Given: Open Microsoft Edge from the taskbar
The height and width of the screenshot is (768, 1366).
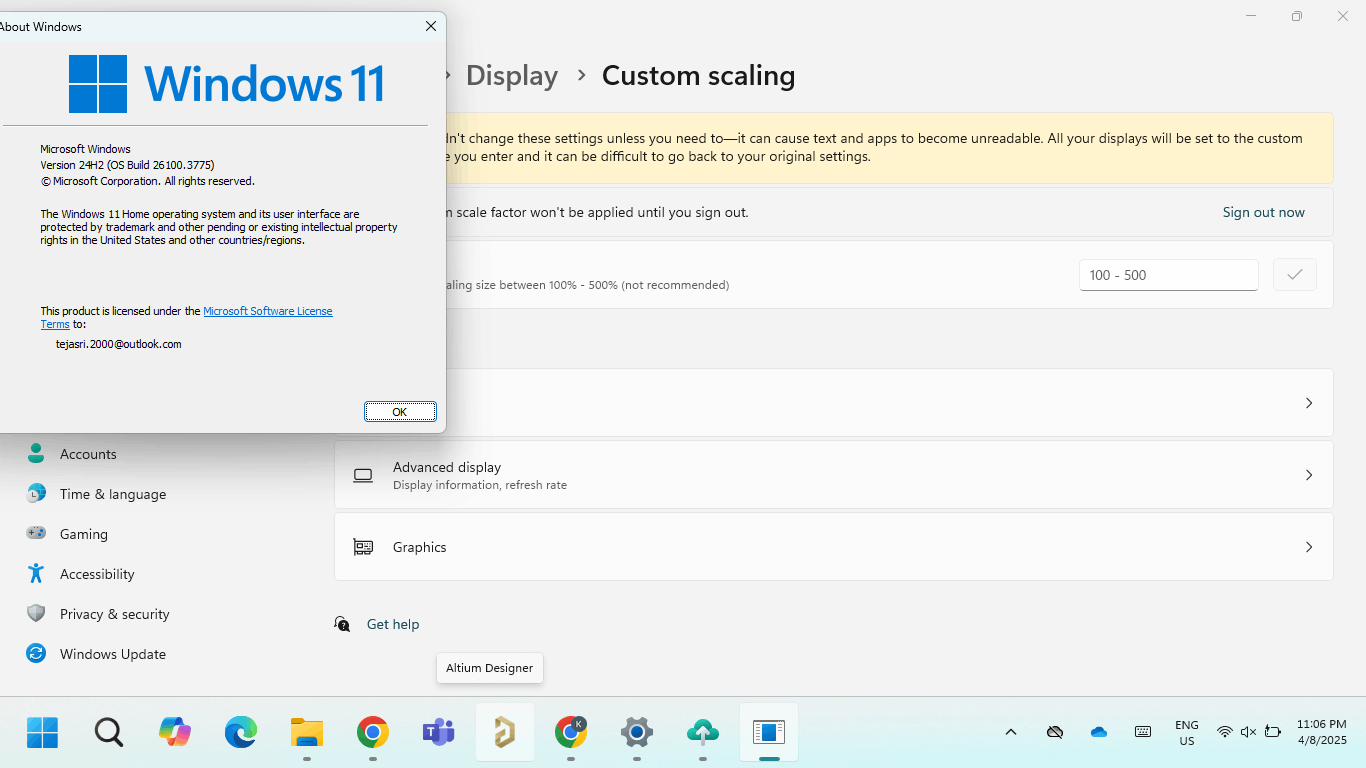Looking at the screenshot, I should (x=241, y=733).
